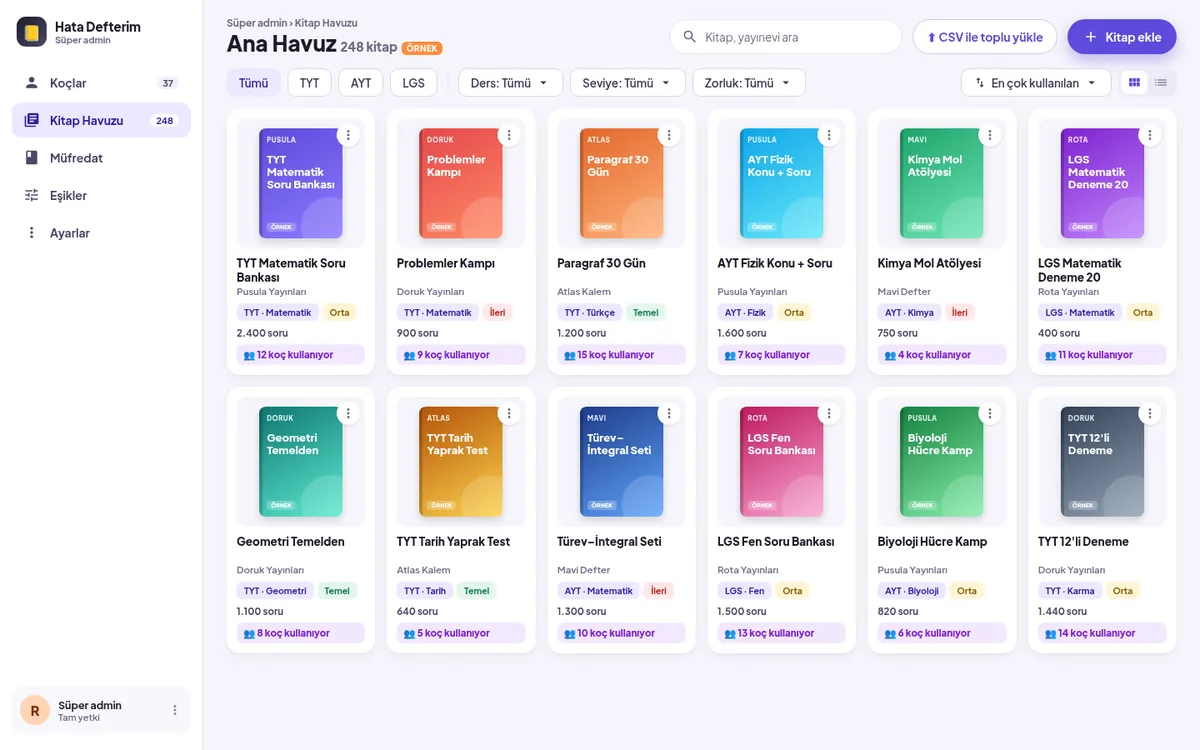Viewport: 1200px width, 750px height.
Task: Click 9 koç kullanıyor on Problemler Kampı
Action: click(x=461, y=355)
